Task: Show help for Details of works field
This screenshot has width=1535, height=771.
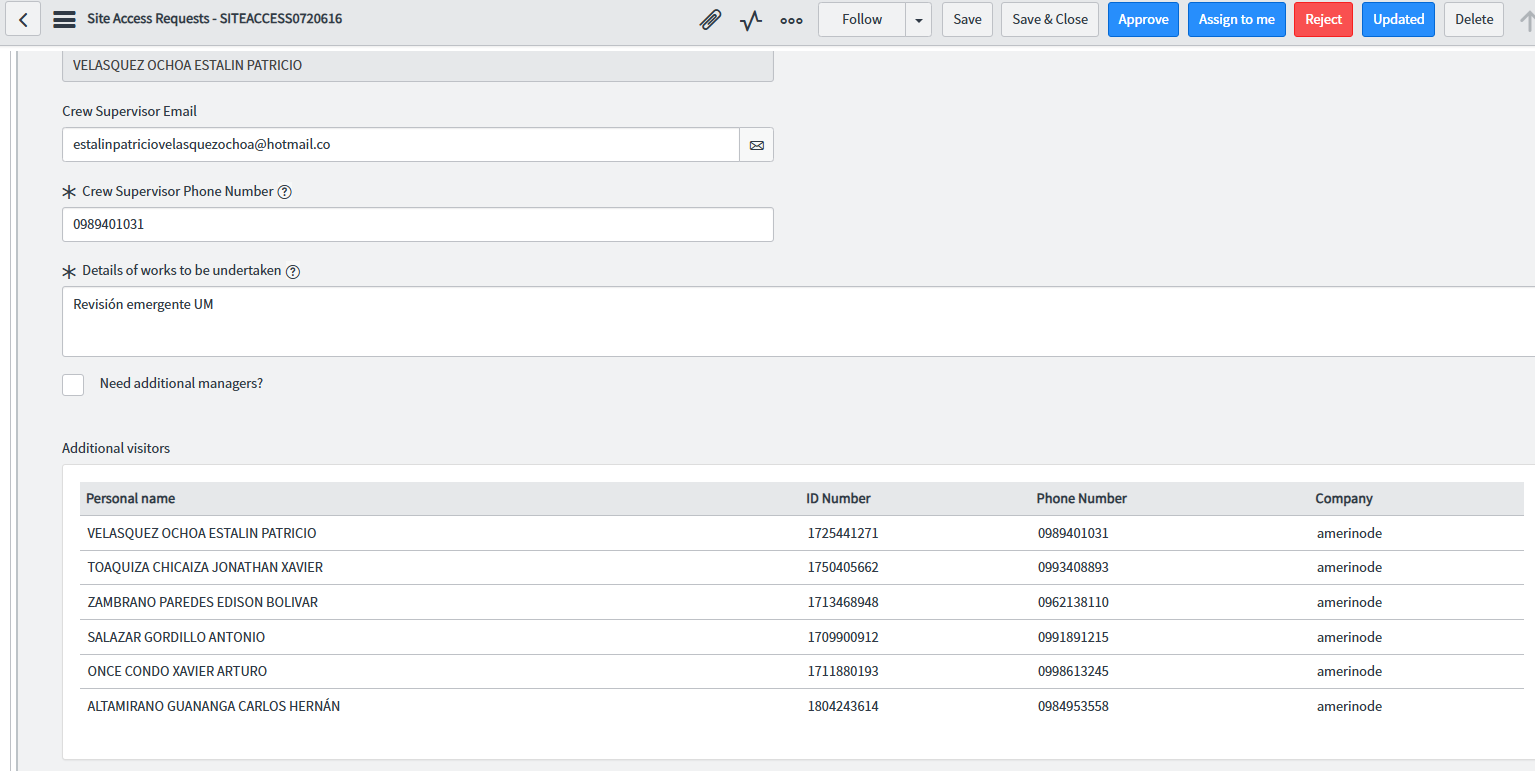Action: (x=292, y=271)
